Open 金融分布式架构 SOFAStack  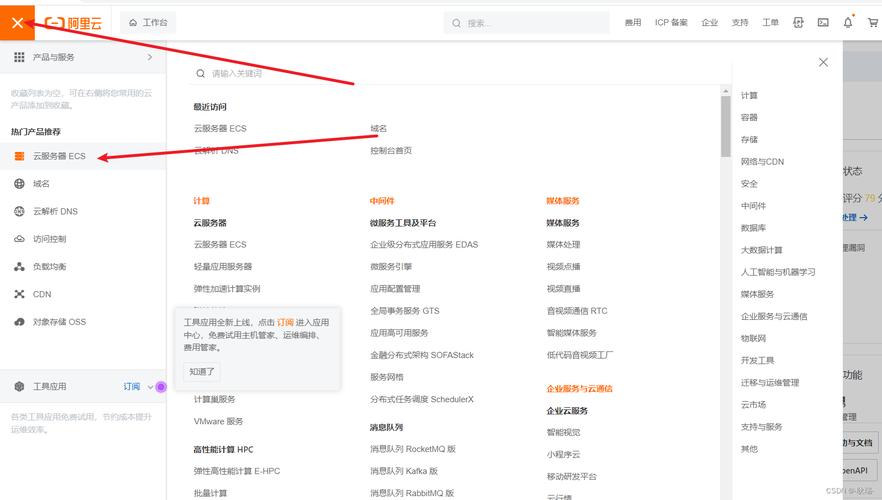click(422, 355)
